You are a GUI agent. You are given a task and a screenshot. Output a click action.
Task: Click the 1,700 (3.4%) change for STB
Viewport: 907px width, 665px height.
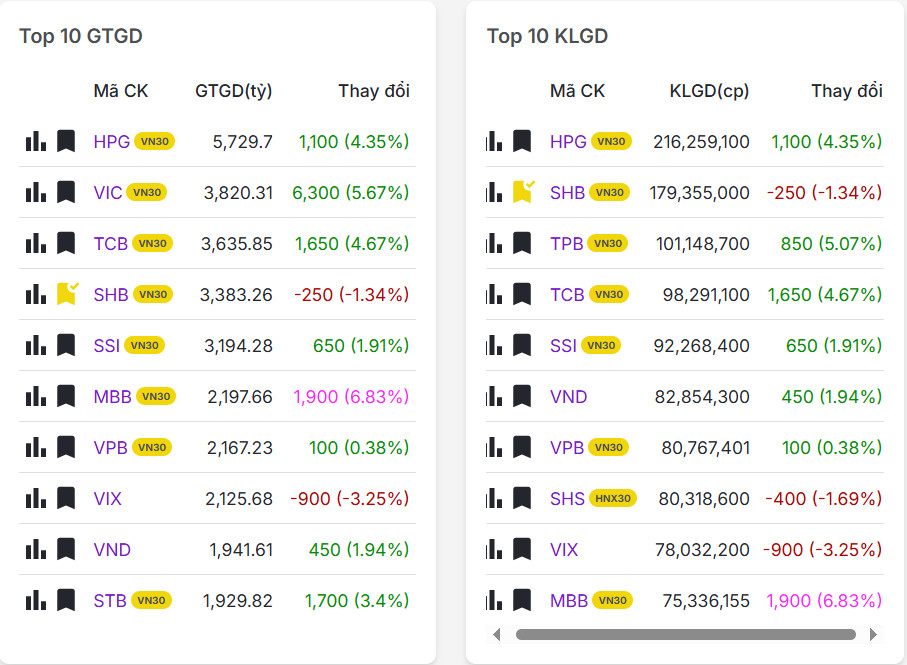point(357,601)
